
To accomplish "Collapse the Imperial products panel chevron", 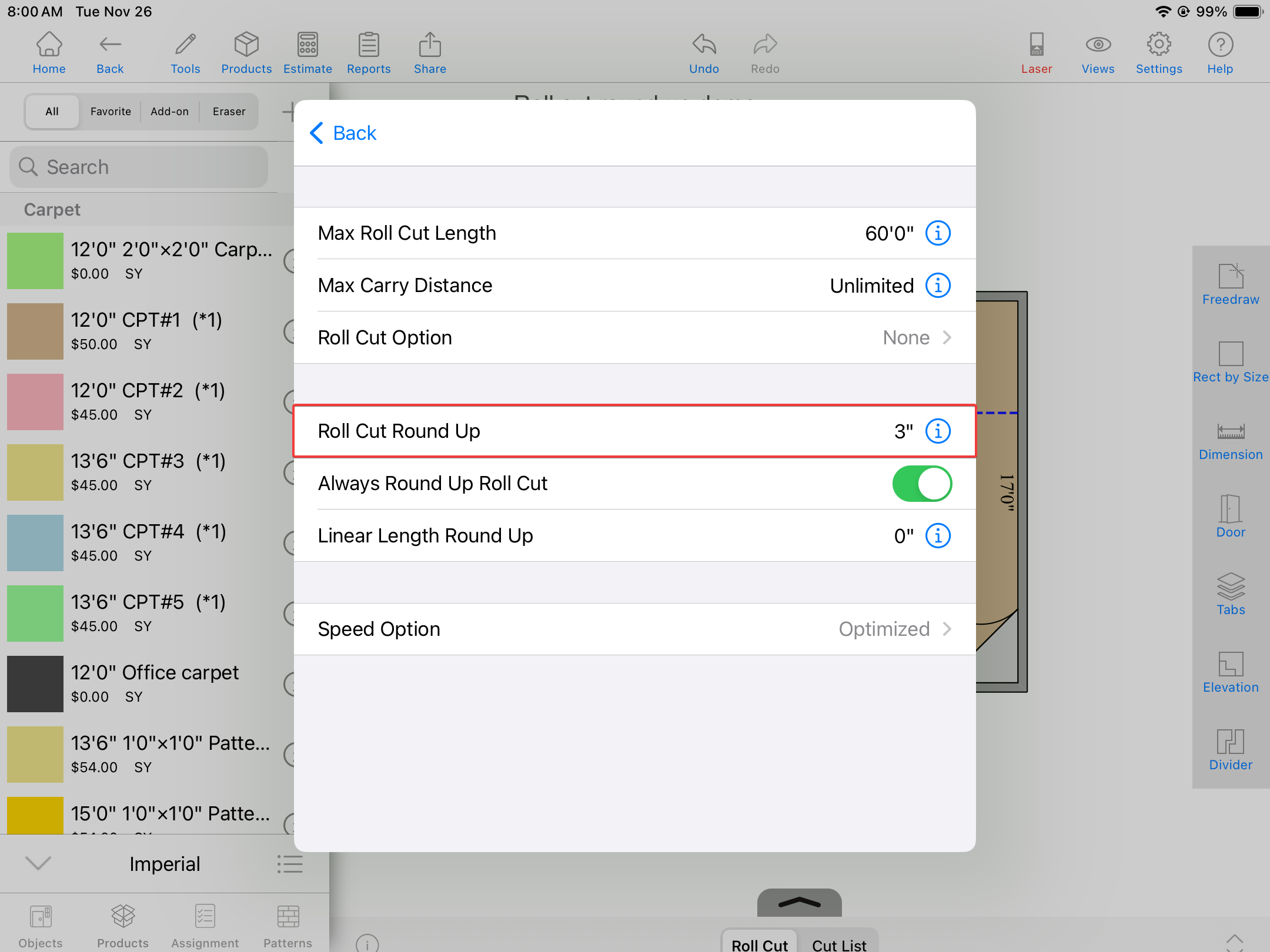I will [x=39, y=863].
